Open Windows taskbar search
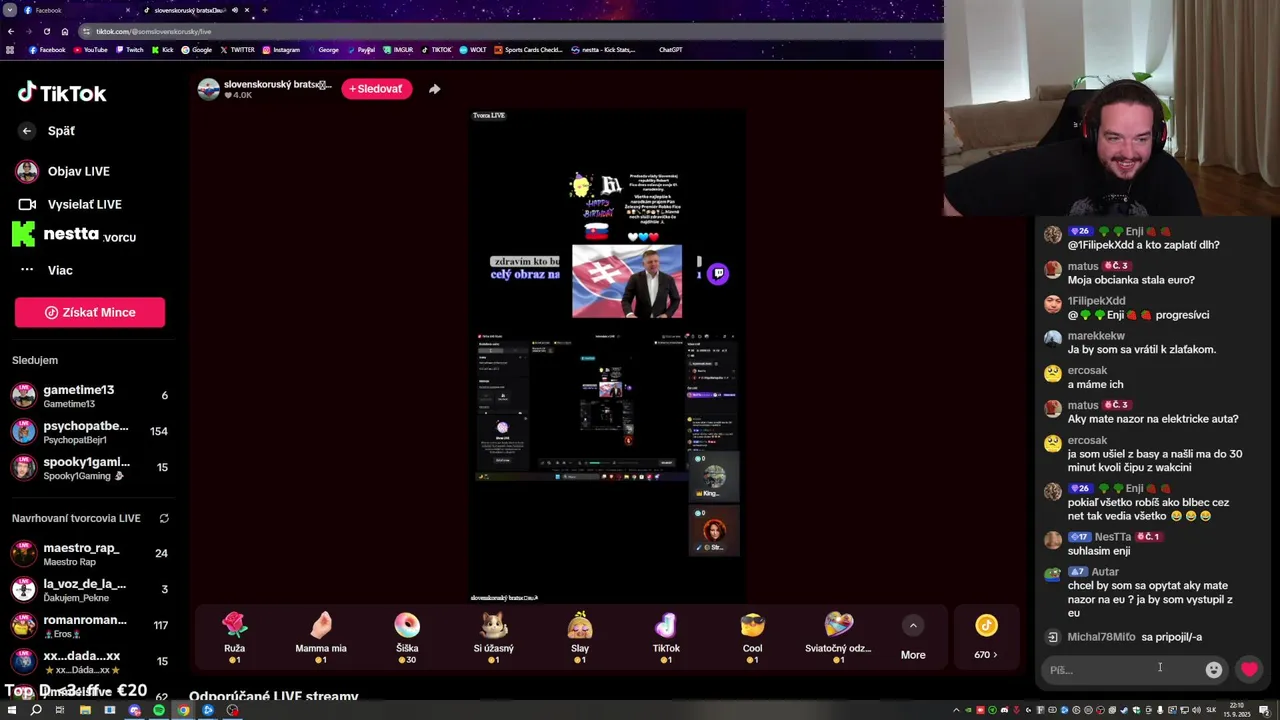Image resolution: width=1280 pixels, height=720 pixels. [36, 710]
